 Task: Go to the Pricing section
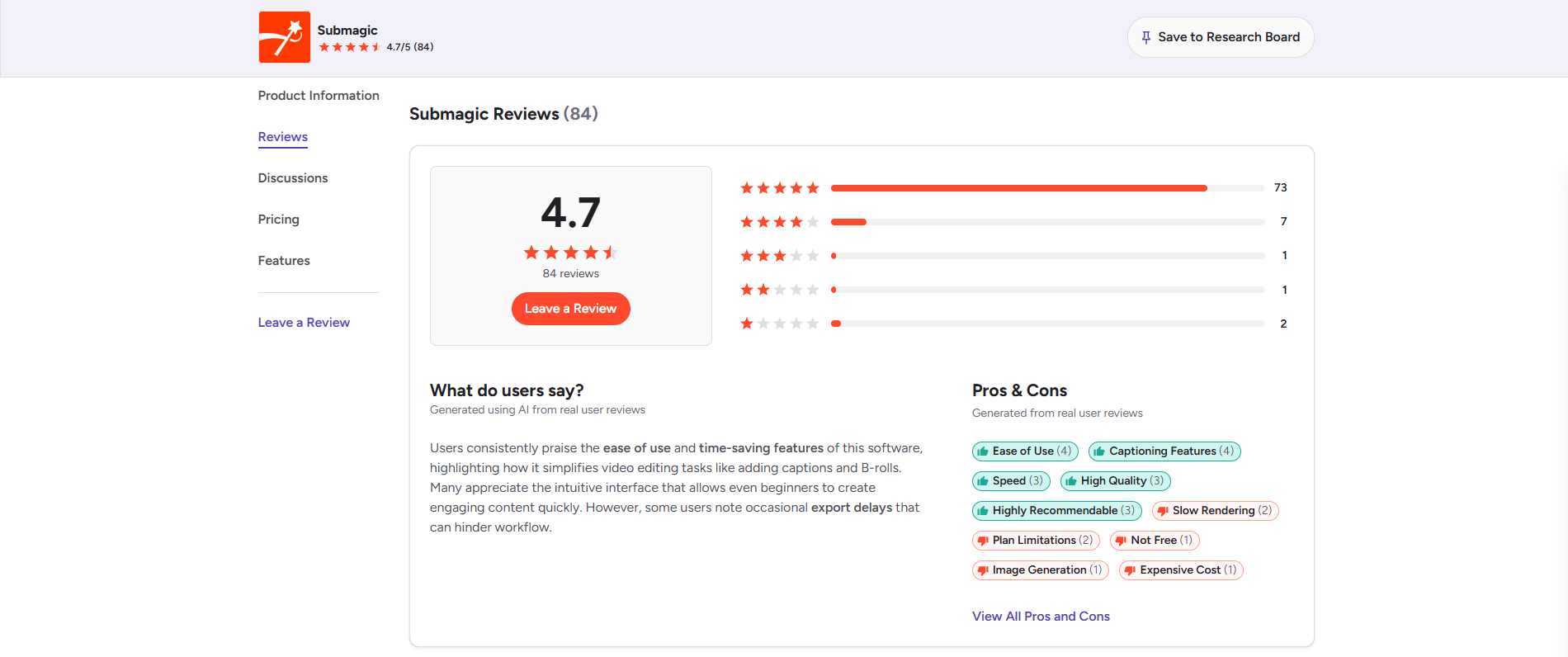tap(279, 220)
